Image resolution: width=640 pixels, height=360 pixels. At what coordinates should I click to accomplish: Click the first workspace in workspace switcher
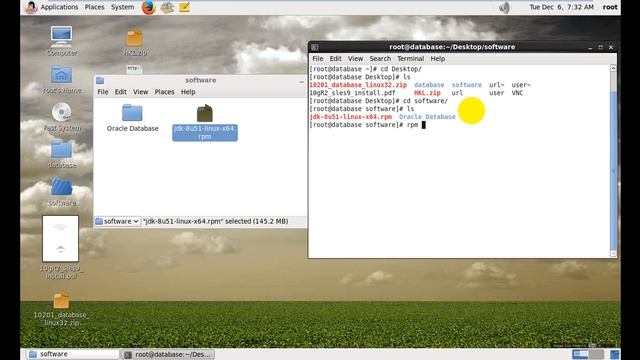(580, 354)
